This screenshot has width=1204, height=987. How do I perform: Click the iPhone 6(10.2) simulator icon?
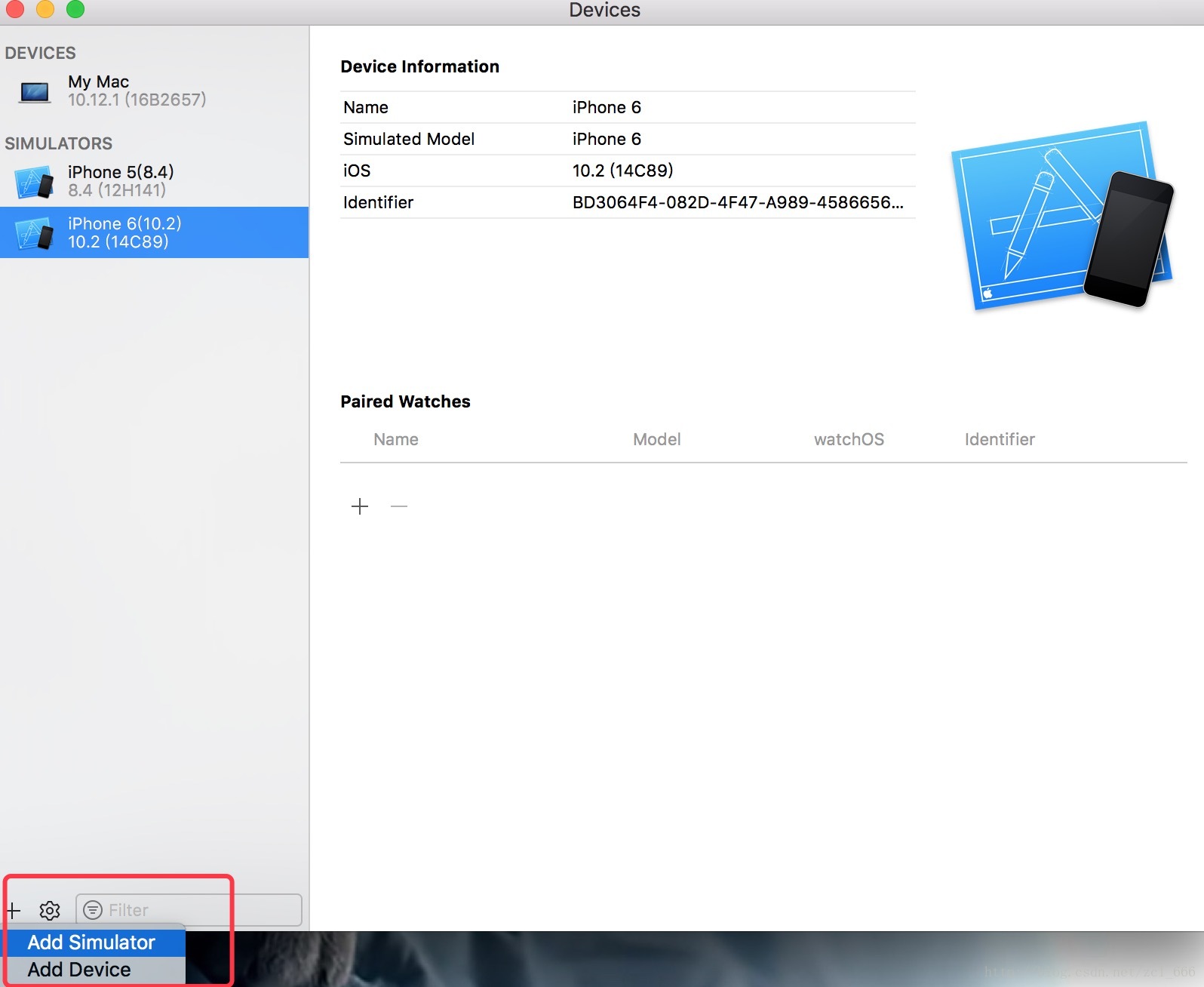point(34,233)
